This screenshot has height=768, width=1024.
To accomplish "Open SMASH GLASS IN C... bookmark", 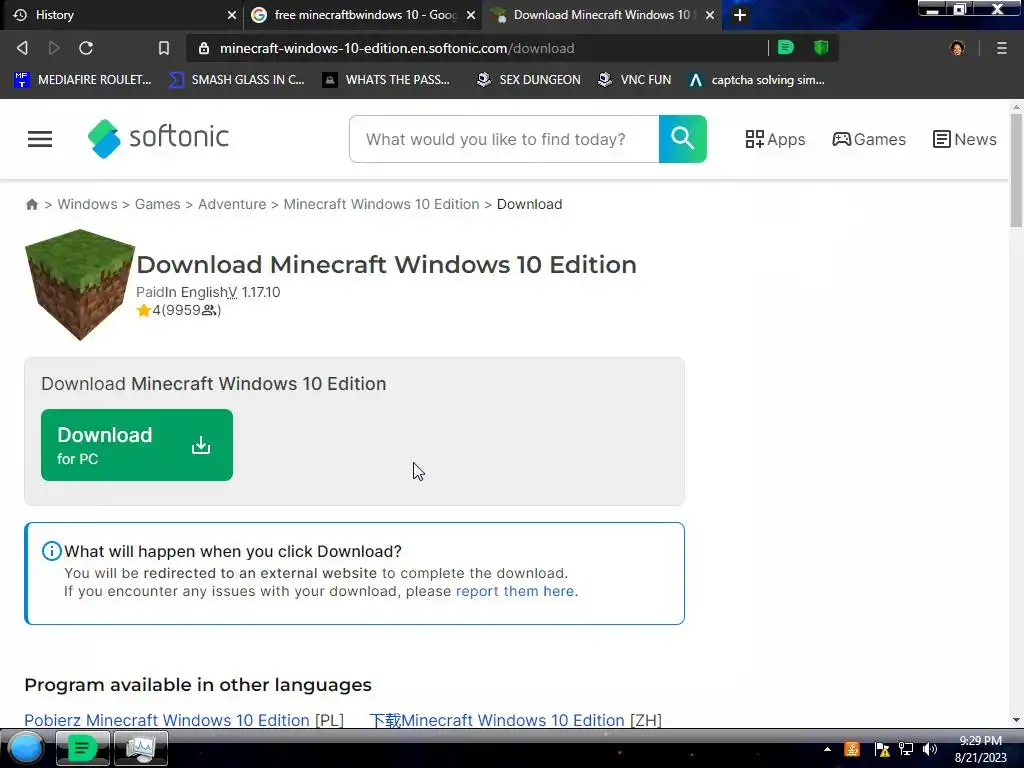I will point(236,80).
